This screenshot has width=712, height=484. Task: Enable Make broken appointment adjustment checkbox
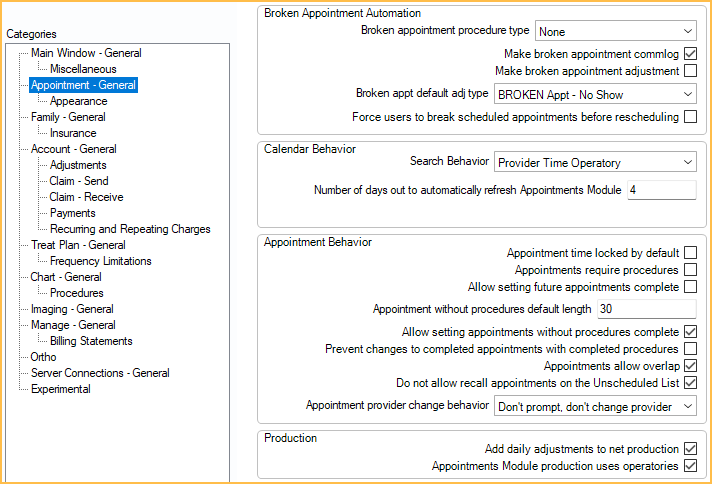[690, 71]
